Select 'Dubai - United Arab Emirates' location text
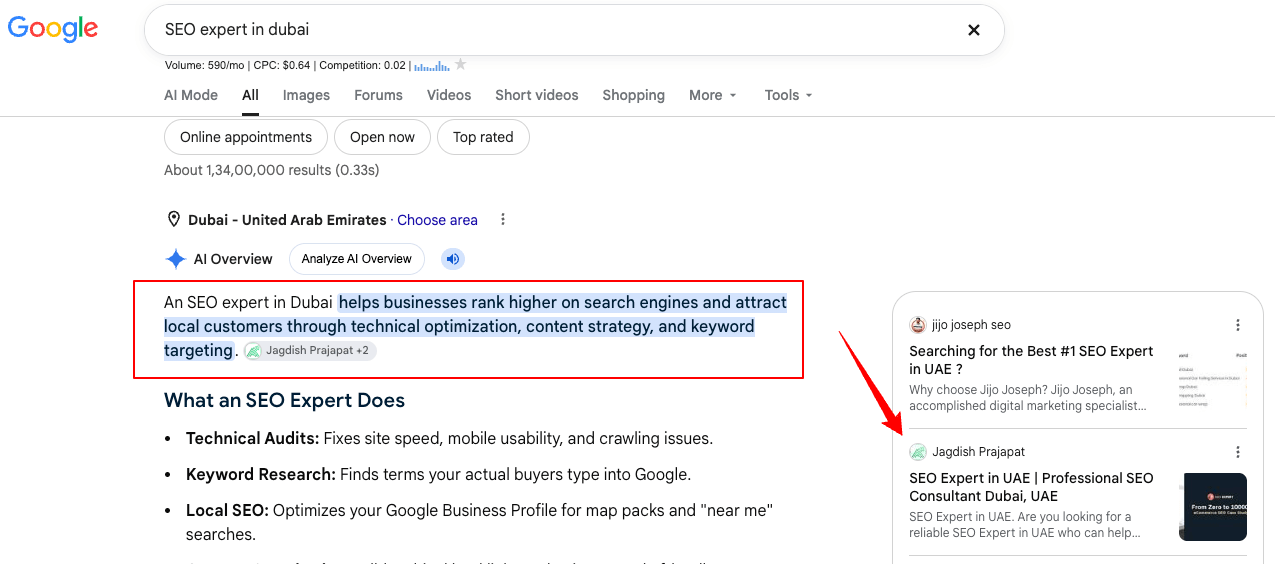 click(x=288, y=220)
